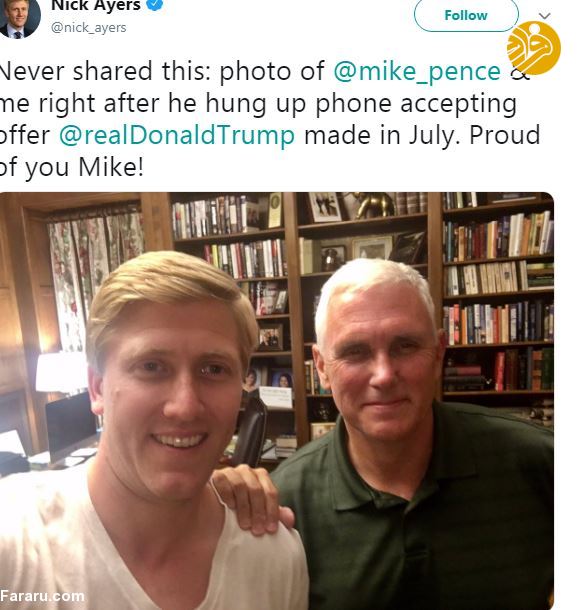This screenshot has height=610, width=585.
Task: Click the blue verified badge icon
Action: click(x=155, y=5)
